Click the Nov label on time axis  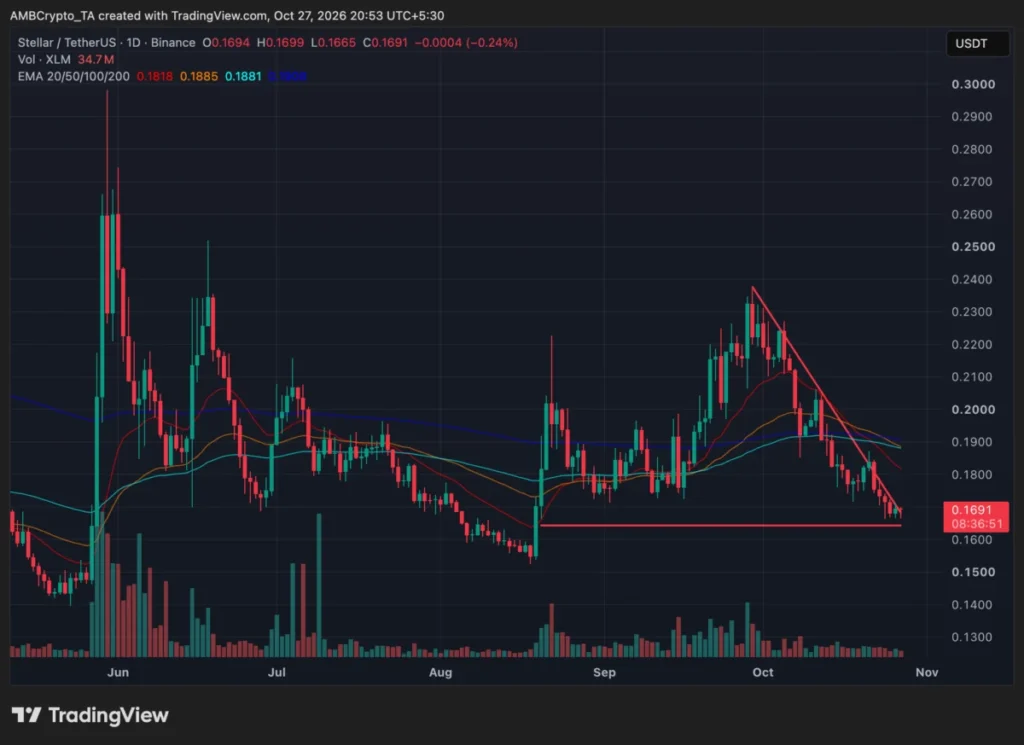coord(927,672)
